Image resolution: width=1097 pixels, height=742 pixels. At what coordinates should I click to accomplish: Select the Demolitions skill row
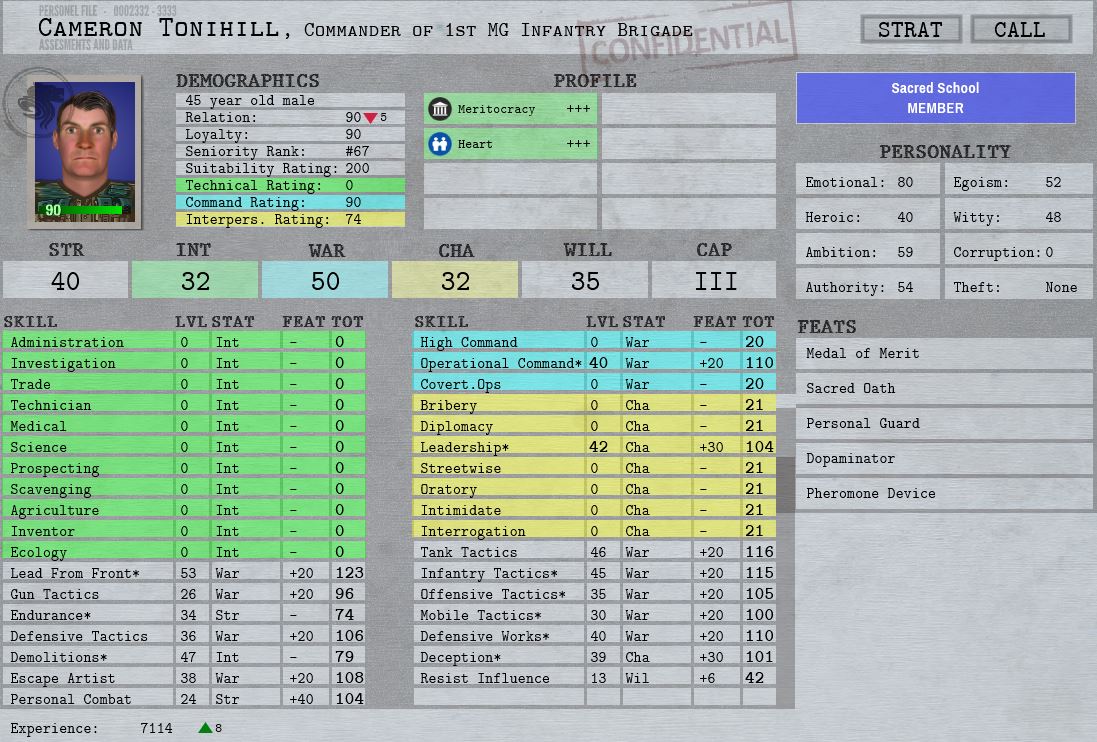[184, 657]
